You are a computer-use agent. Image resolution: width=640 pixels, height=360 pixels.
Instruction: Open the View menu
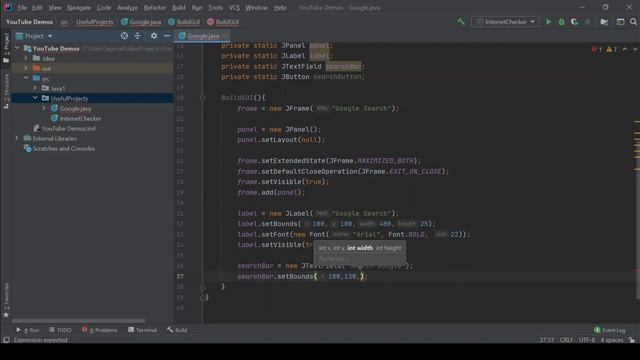point(55,8)
